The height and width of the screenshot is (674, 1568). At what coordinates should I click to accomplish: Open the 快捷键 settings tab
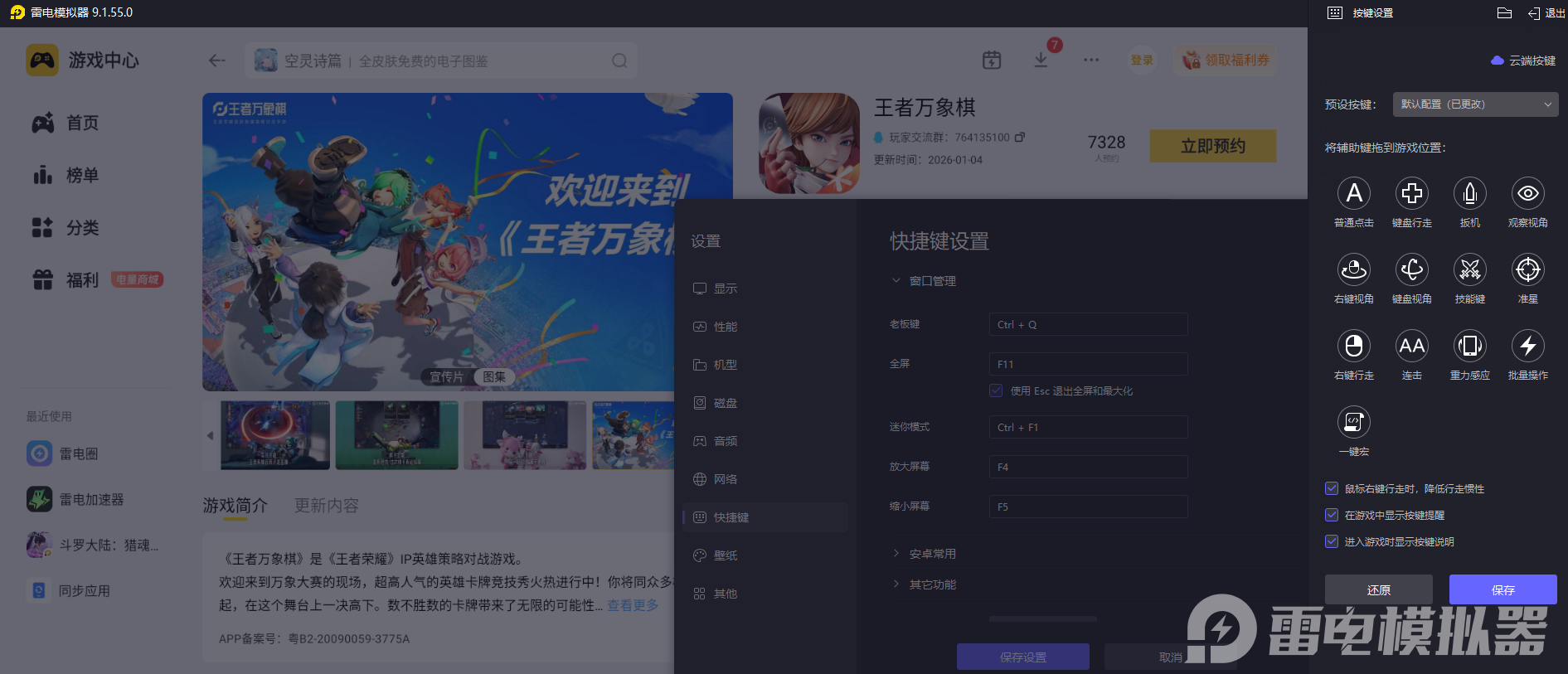tap(765, 517)
